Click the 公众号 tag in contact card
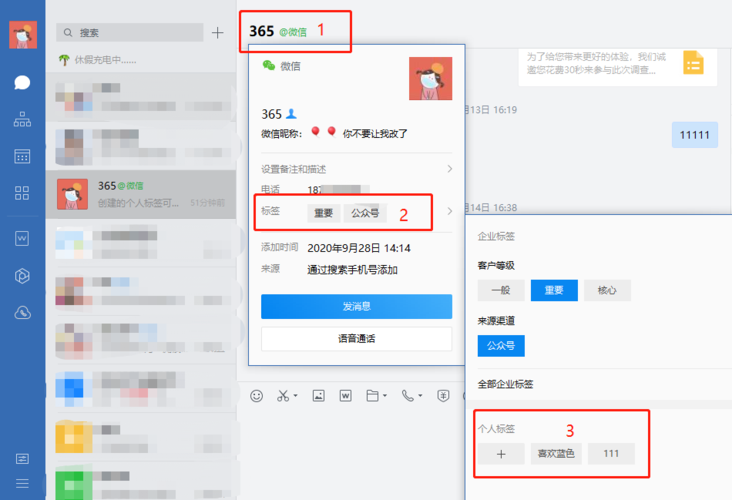Image resolution: width=732 pixels, height=500 pixels. pyautogui.click(x=365, y=213)
